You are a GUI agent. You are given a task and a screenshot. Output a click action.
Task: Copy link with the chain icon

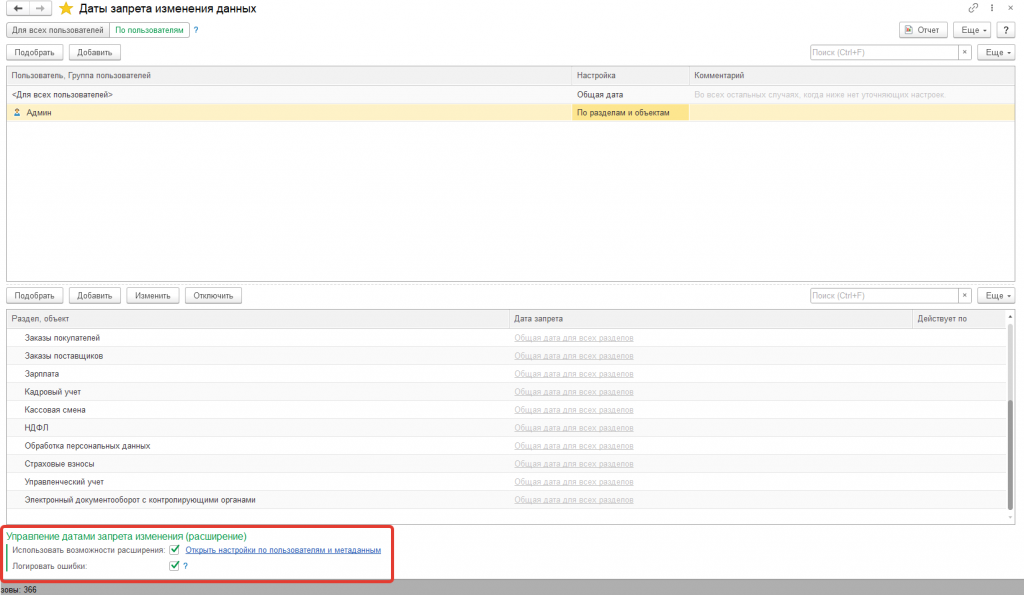[x=973, y=8]
